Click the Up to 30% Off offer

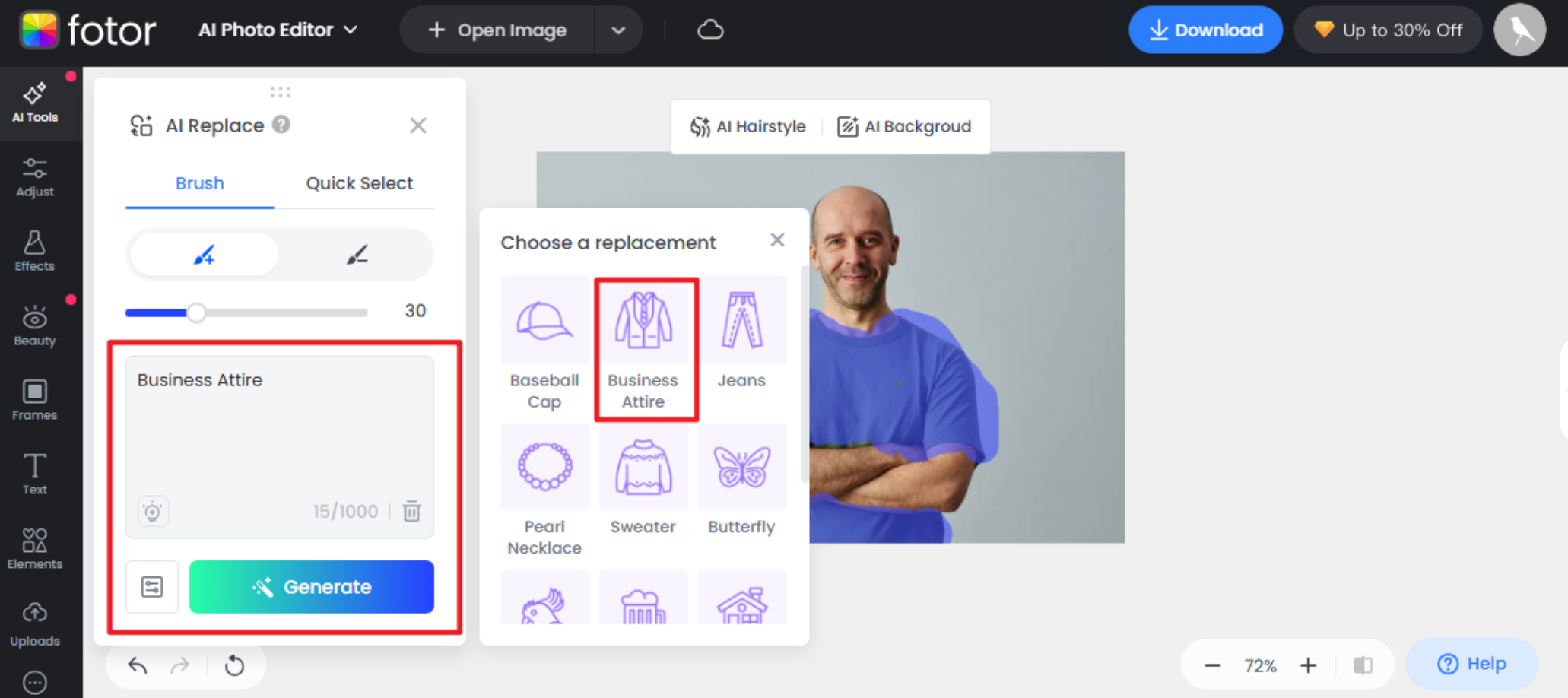click(x=1389, y=30)
